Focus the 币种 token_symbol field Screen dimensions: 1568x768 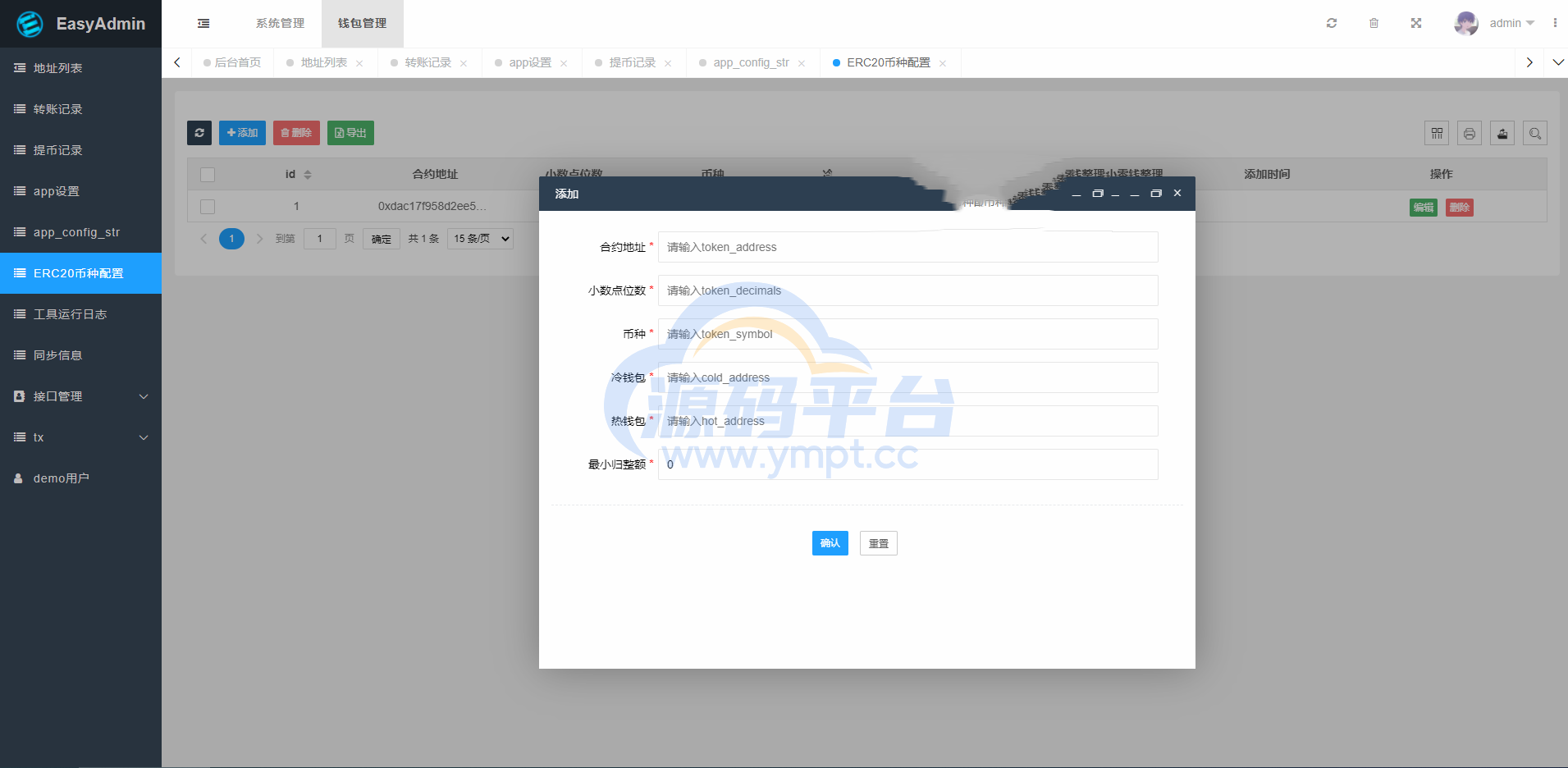908,334
